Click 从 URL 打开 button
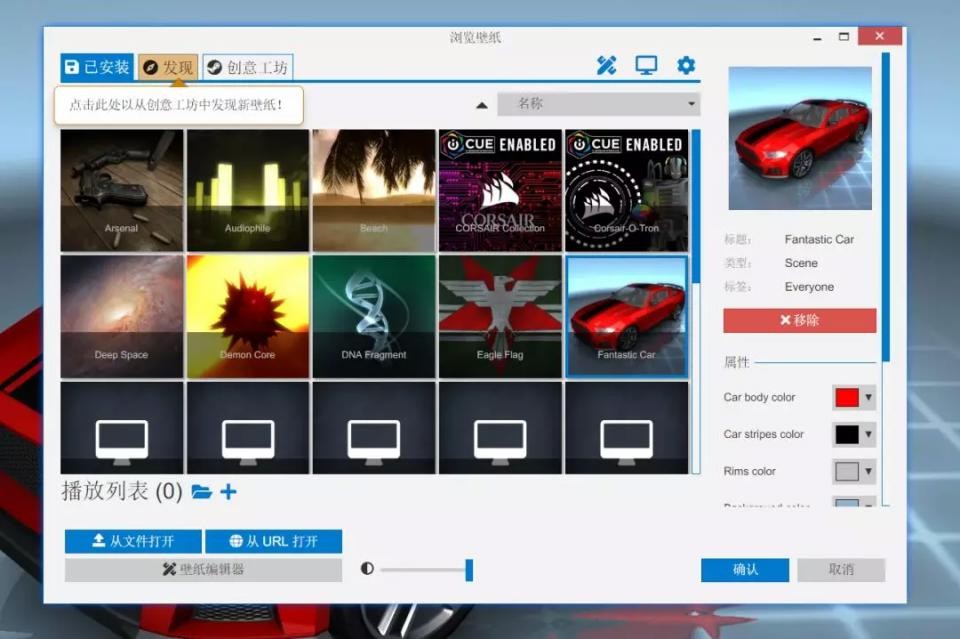Viewport: 960px width, 639px height. [273, 541]
